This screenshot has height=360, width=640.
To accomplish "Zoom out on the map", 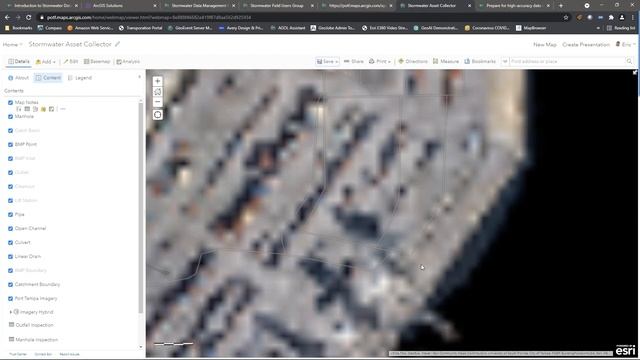I will (158, 102).
